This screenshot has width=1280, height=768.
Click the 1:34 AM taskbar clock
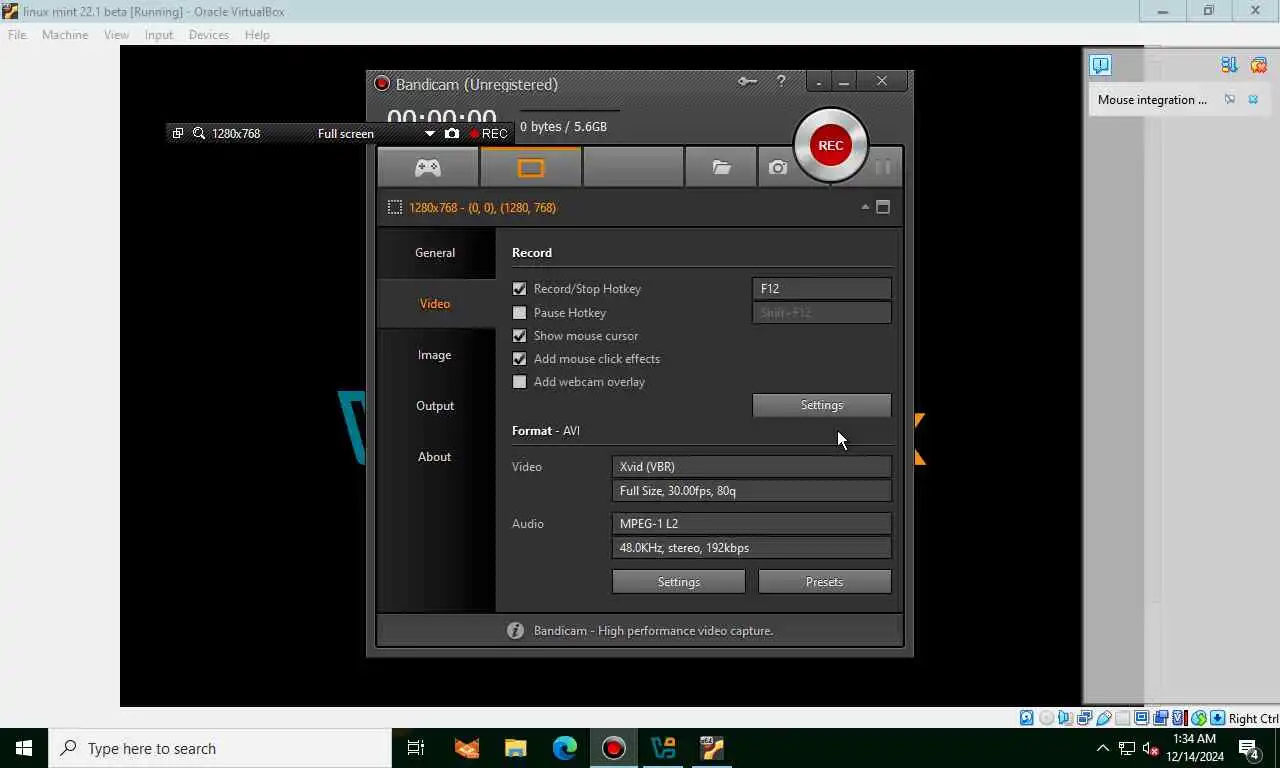1195,748
